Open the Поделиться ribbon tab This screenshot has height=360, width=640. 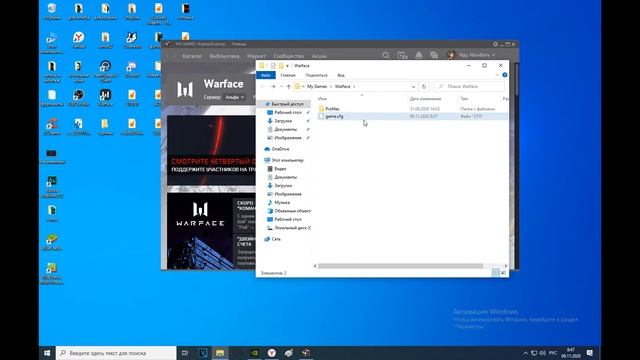[316, 75]
